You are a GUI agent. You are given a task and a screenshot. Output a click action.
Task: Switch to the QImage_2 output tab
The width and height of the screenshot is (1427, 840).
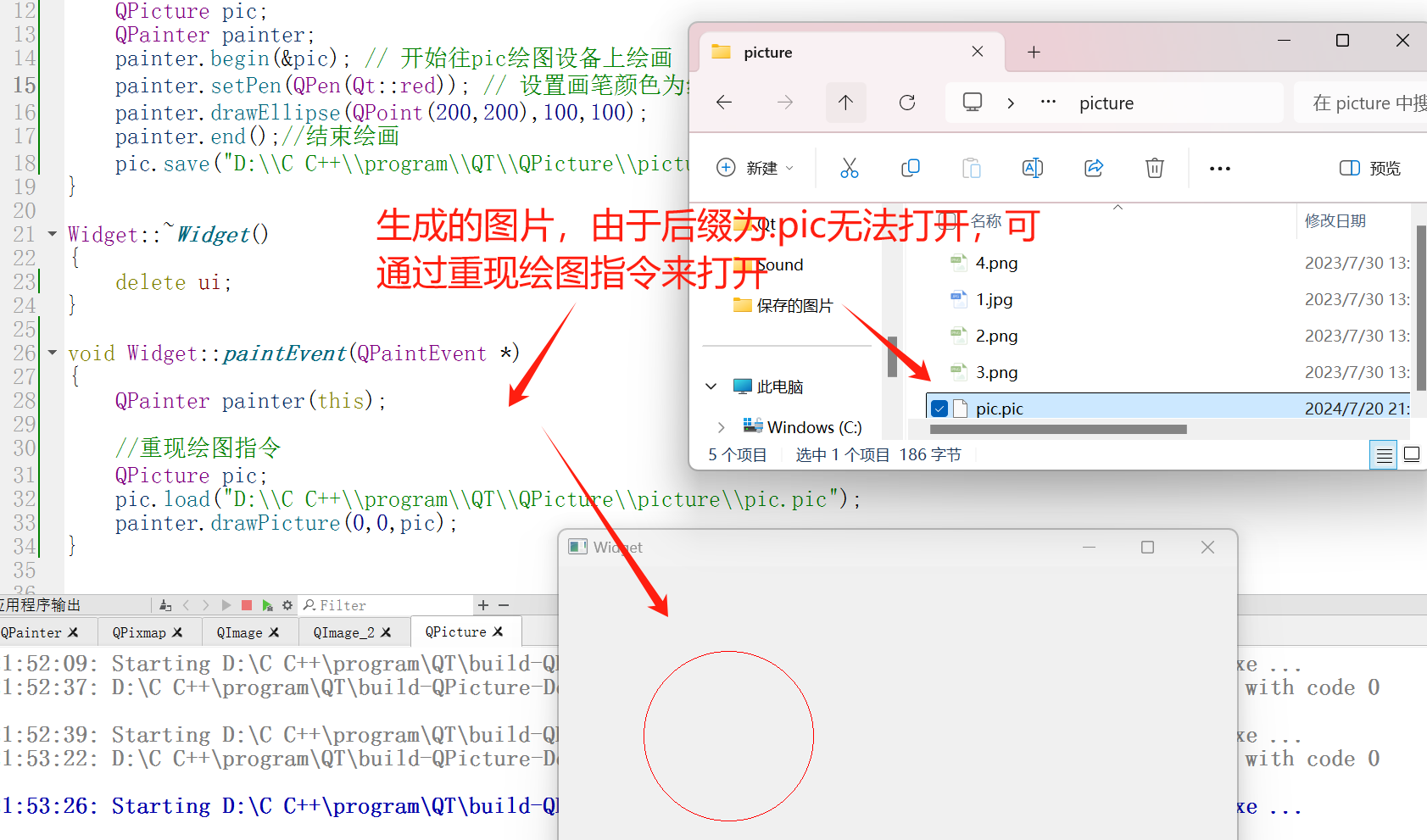(x=343, y=632)
